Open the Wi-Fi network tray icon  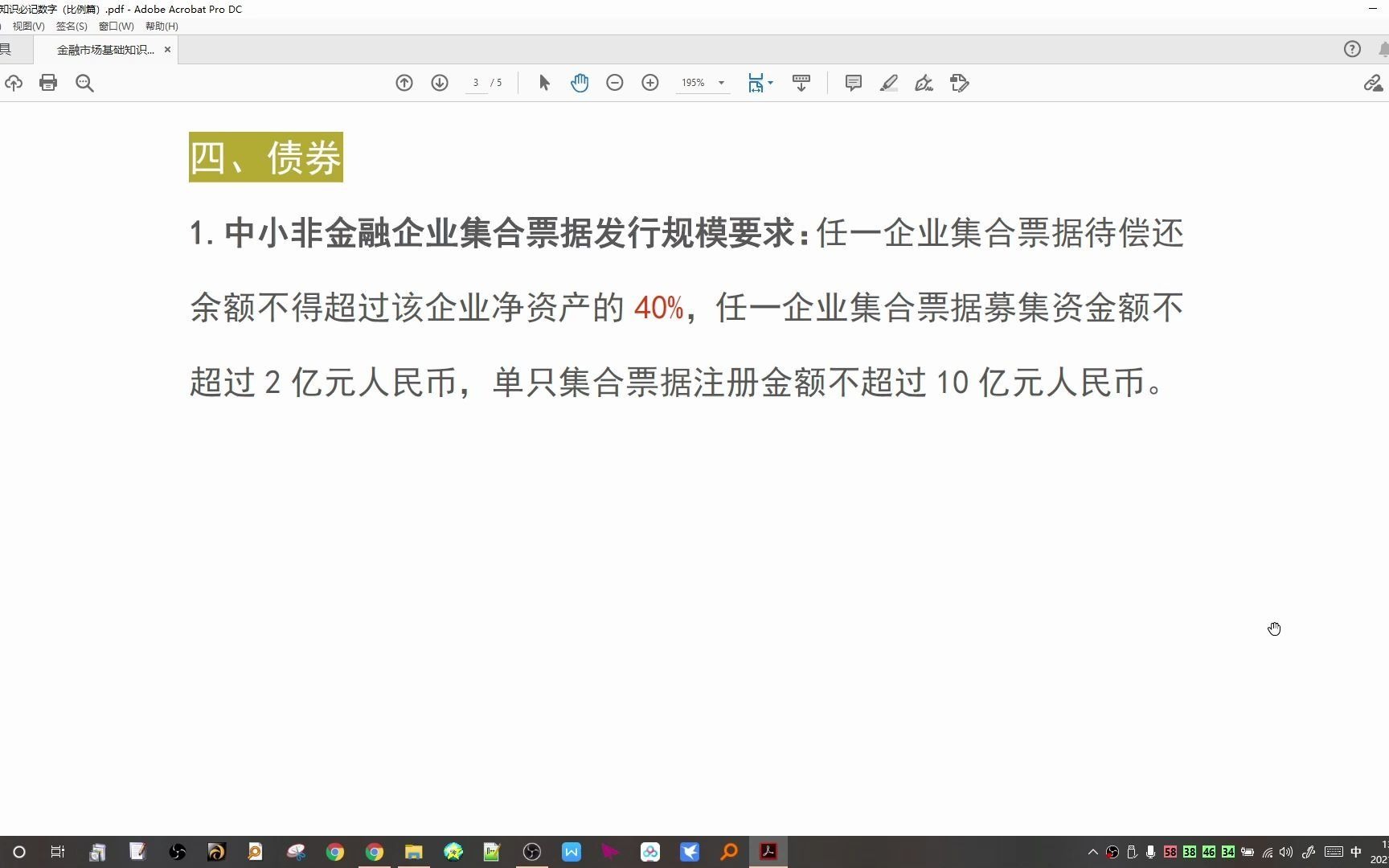coord(1268,852)
